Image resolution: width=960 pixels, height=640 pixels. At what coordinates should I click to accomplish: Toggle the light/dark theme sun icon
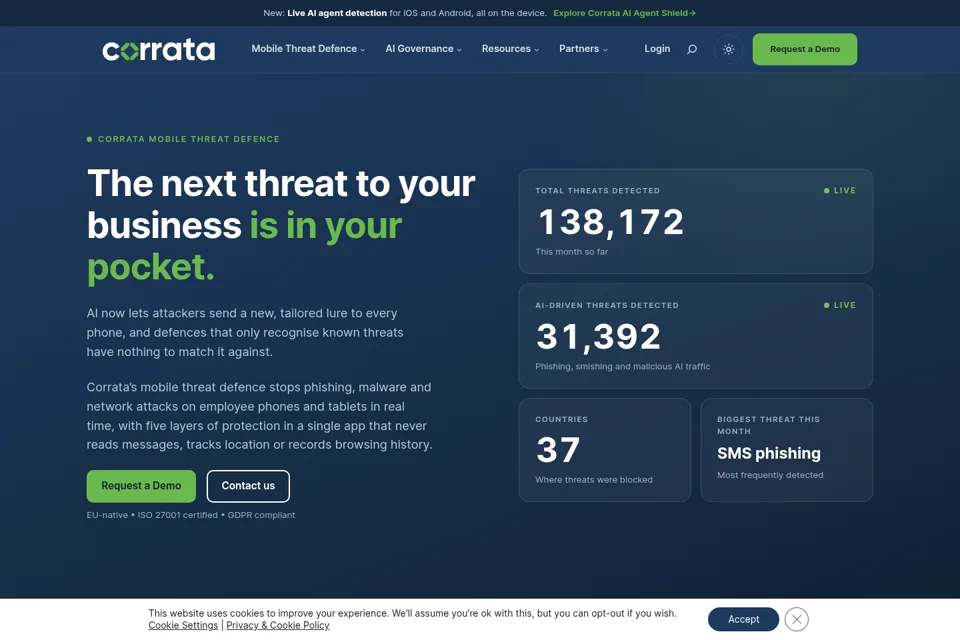pos(729,49)
